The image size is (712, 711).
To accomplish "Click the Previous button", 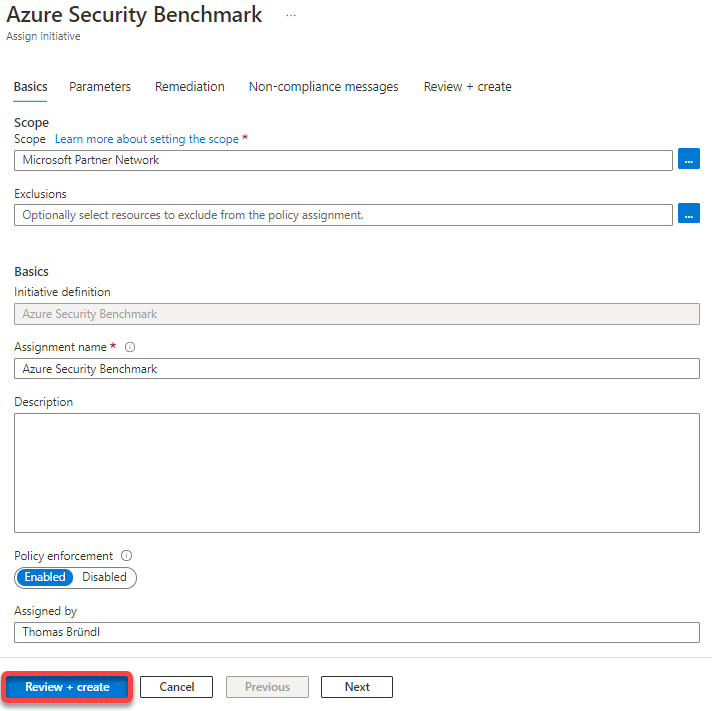I will tap(267, 687).
